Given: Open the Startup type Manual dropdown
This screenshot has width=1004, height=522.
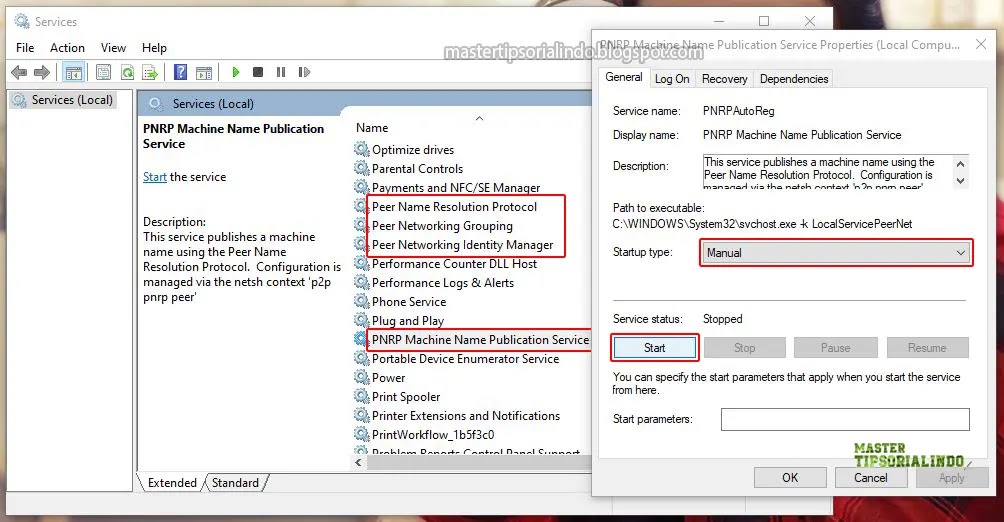Looking at the screenshot, I should [836, 252].
